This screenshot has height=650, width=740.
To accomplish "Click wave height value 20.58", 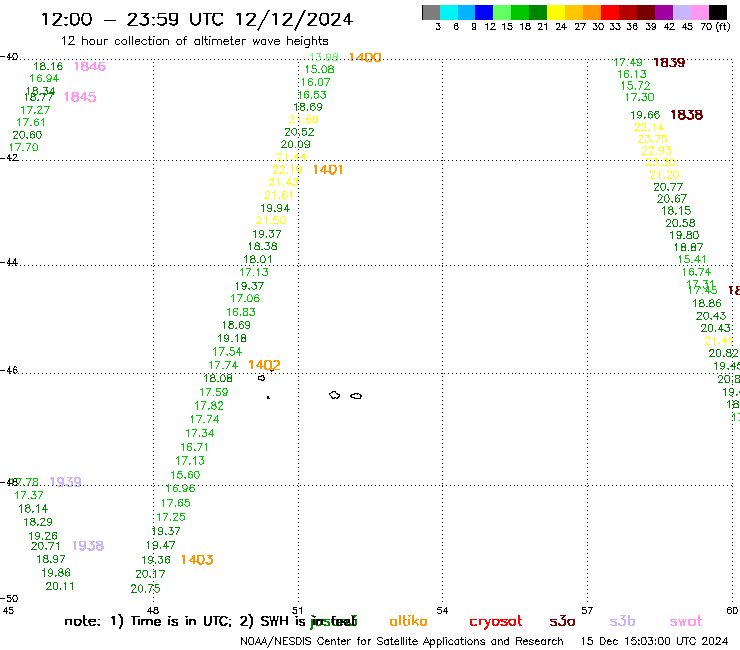I will (x=680, y=223).
